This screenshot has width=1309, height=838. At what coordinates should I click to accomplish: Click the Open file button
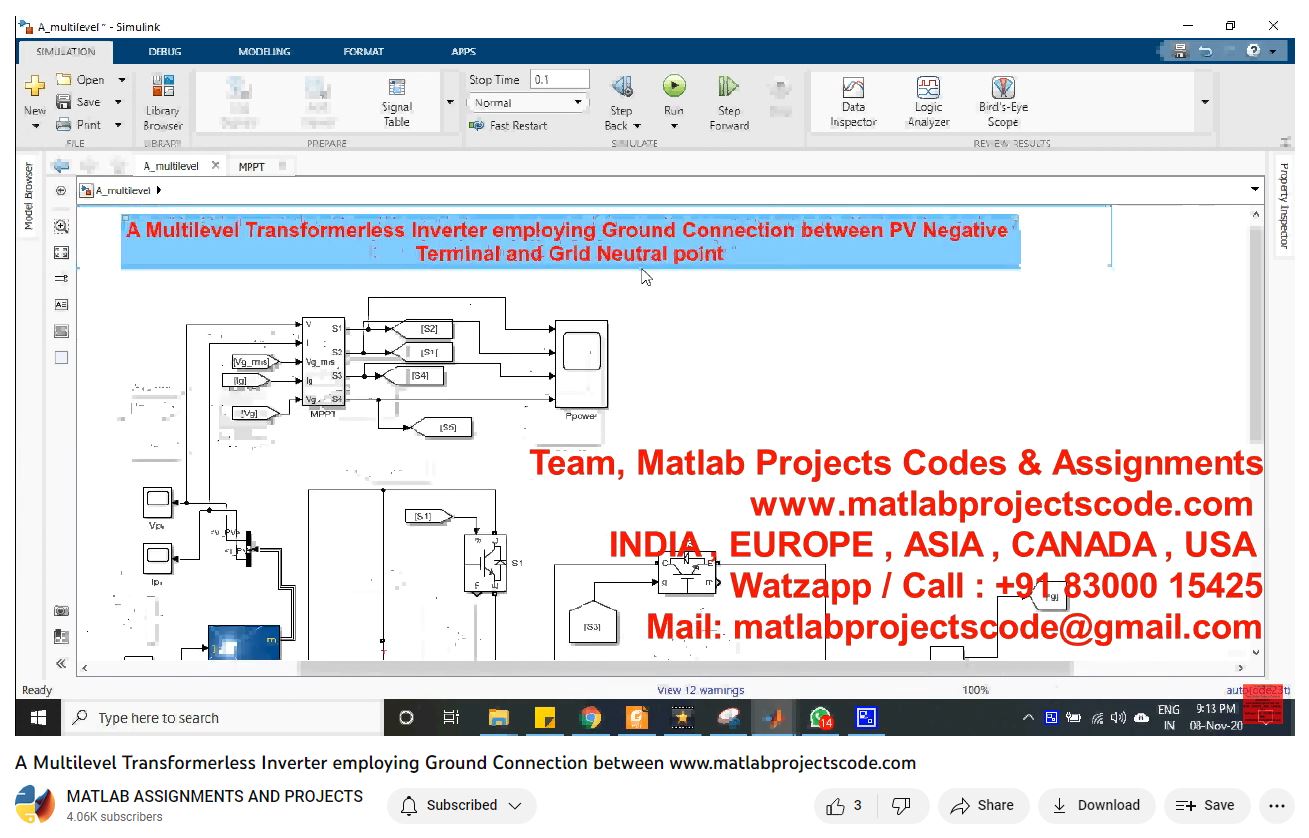coord(81,80)
